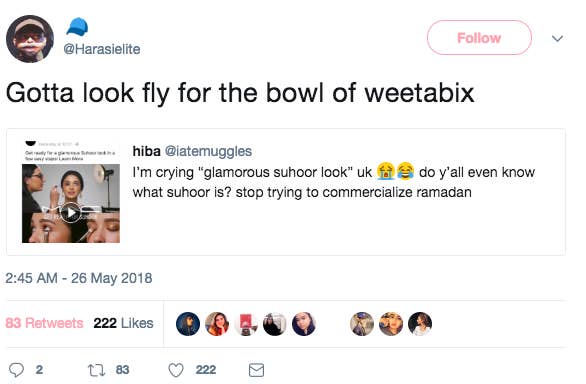View the list of 83 Retweets

click(x=44, y=323)
